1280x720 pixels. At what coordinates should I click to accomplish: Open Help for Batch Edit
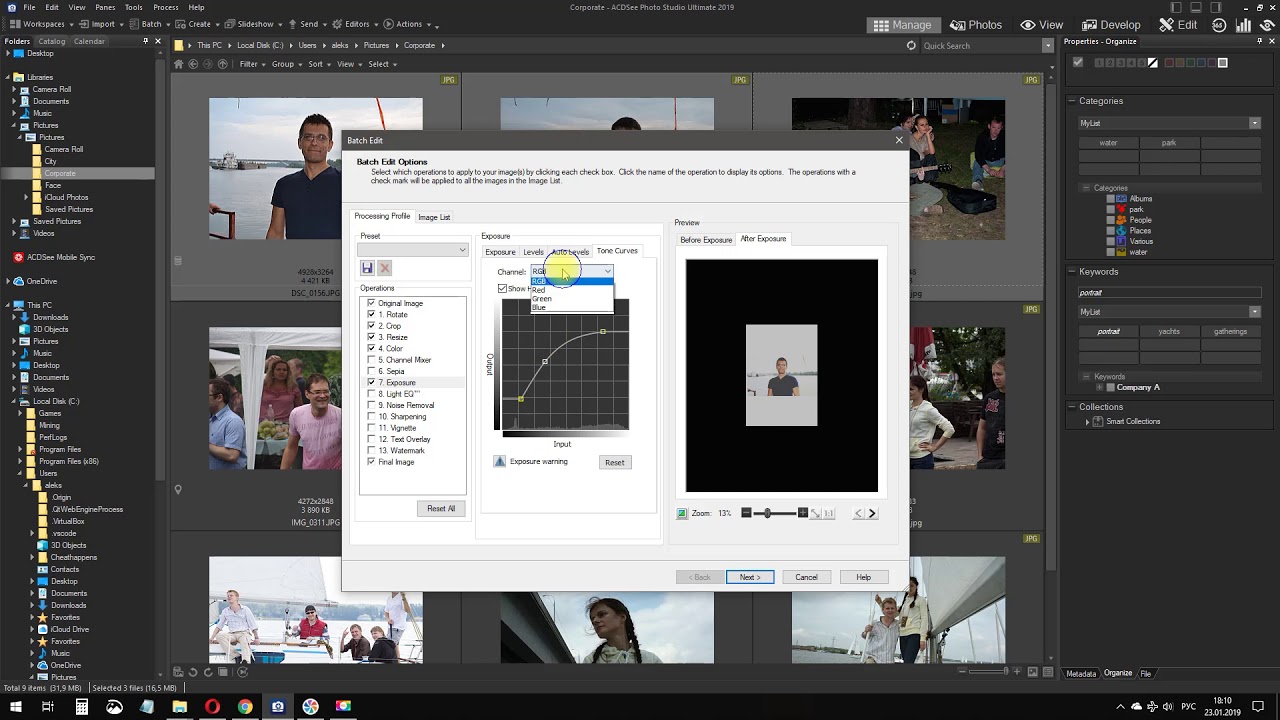click(863, 577)
